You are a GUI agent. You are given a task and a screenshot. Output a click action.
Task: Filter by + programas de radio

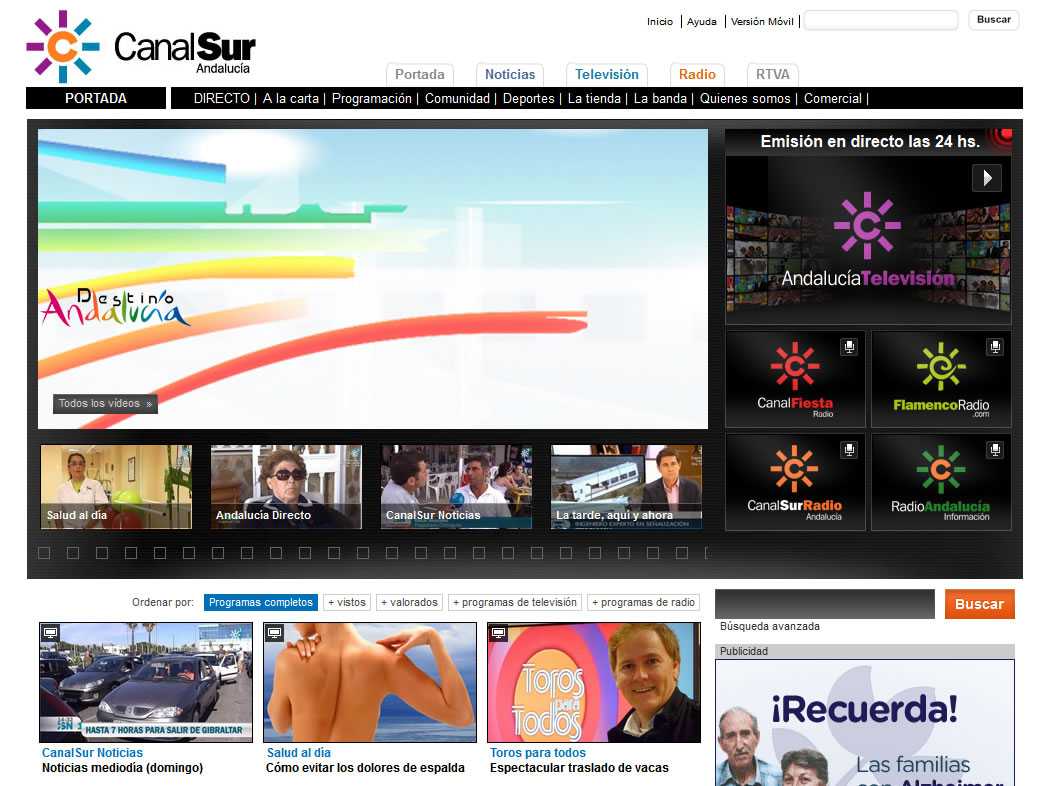[x=644, y=602]
